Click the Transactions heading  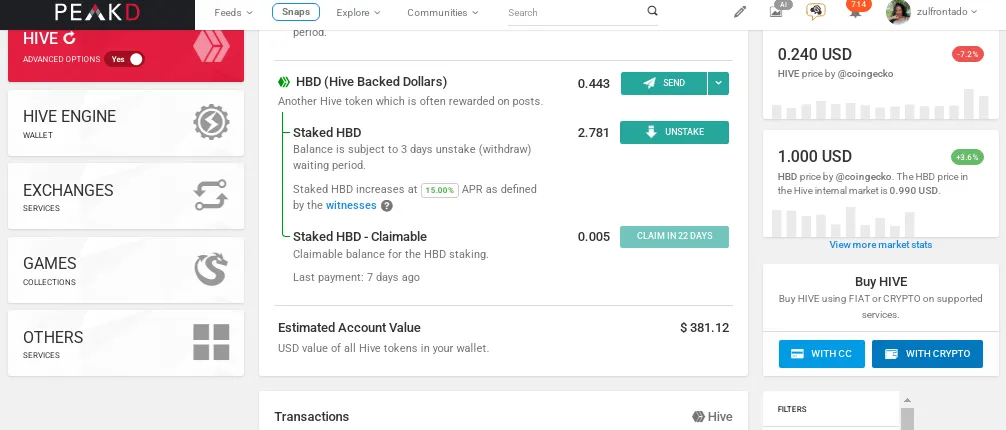pos(312,417)
